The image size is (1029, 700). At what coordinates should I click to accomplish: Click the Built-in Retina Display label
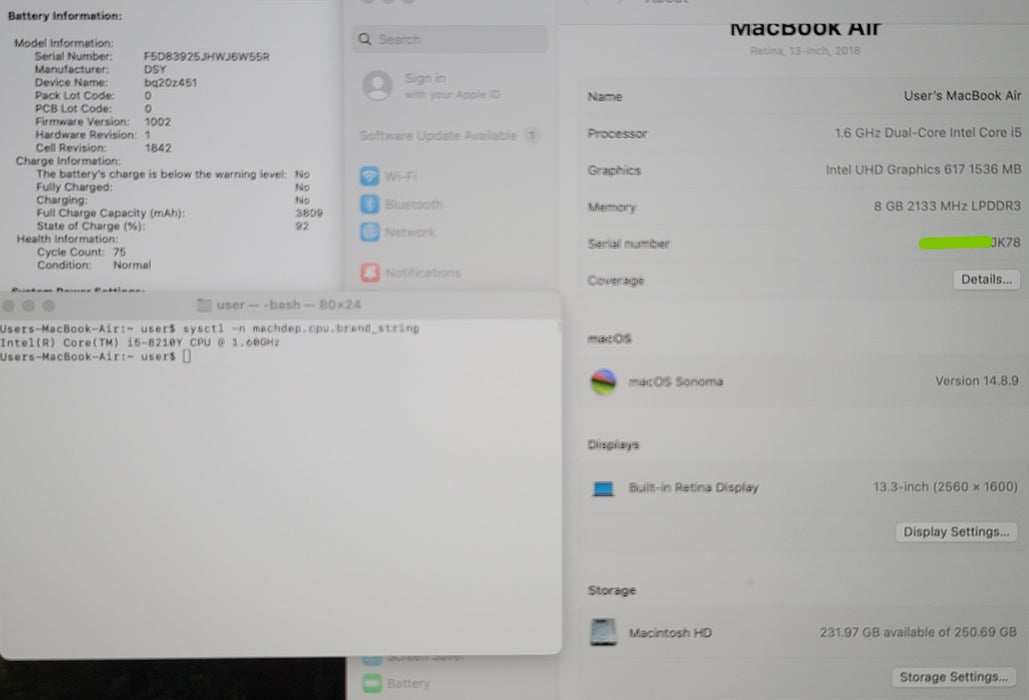(694, 487)
